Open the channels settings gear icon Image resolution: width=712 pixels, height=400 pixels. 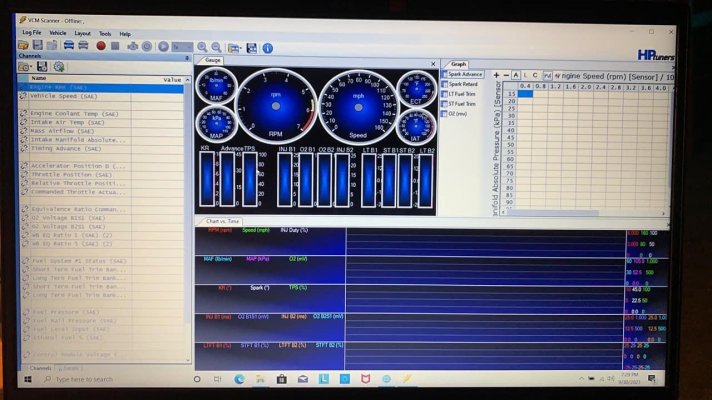tap(59, 67)
